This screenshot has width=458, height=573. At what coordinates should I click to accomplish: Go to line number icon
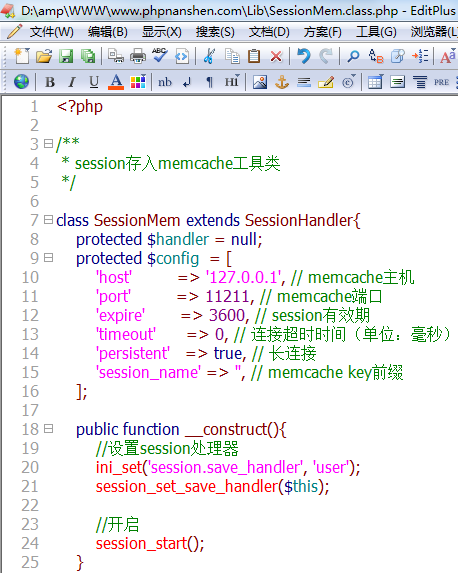click(420, 56)
